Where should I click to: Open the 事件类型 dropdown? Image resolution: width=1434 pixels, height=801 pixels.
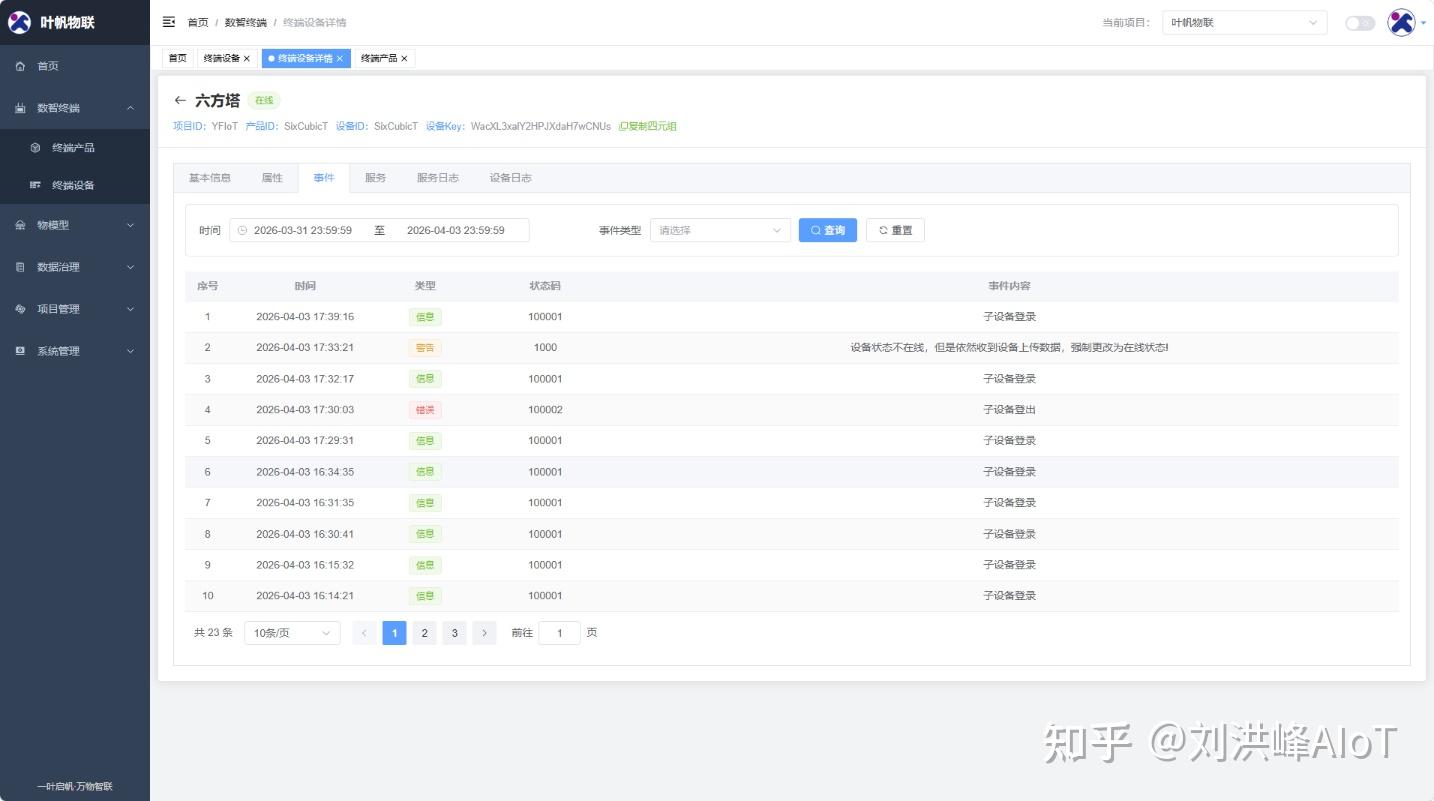(x=720, y=231)
